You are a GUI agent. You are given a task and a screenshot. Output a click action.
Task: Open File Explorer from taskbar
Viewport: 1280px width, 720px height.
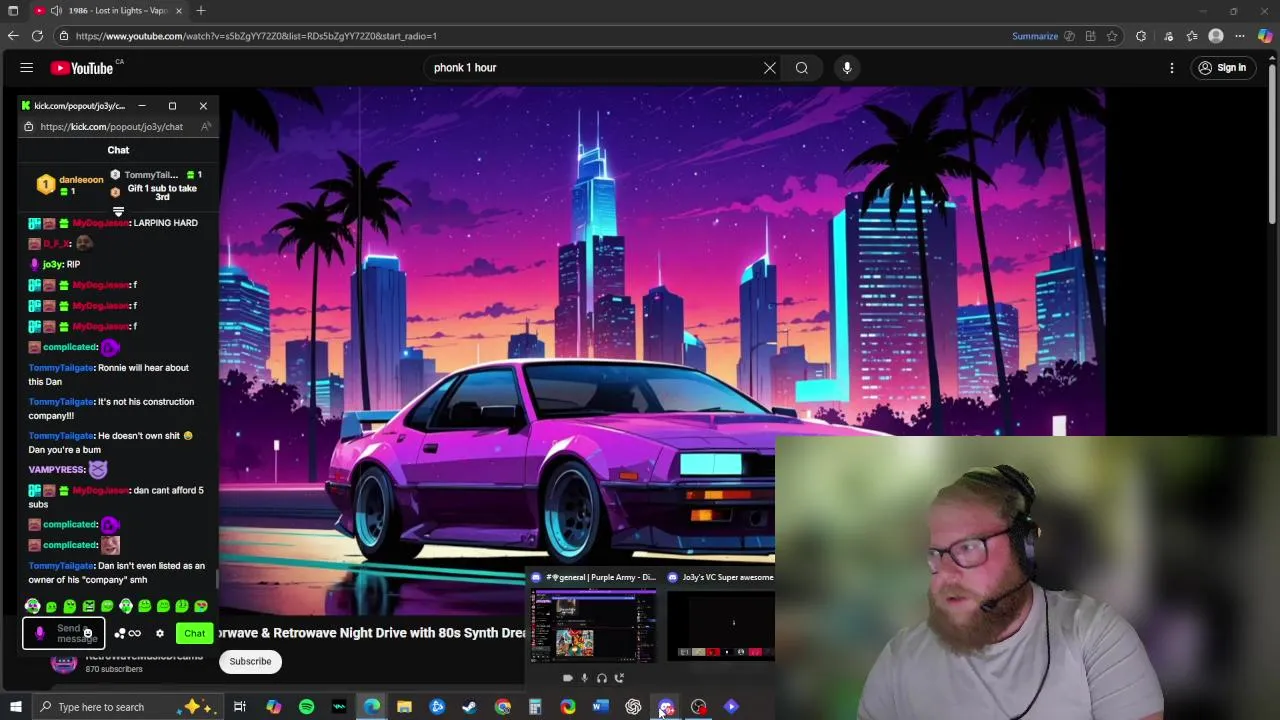(x=404, y=707)
